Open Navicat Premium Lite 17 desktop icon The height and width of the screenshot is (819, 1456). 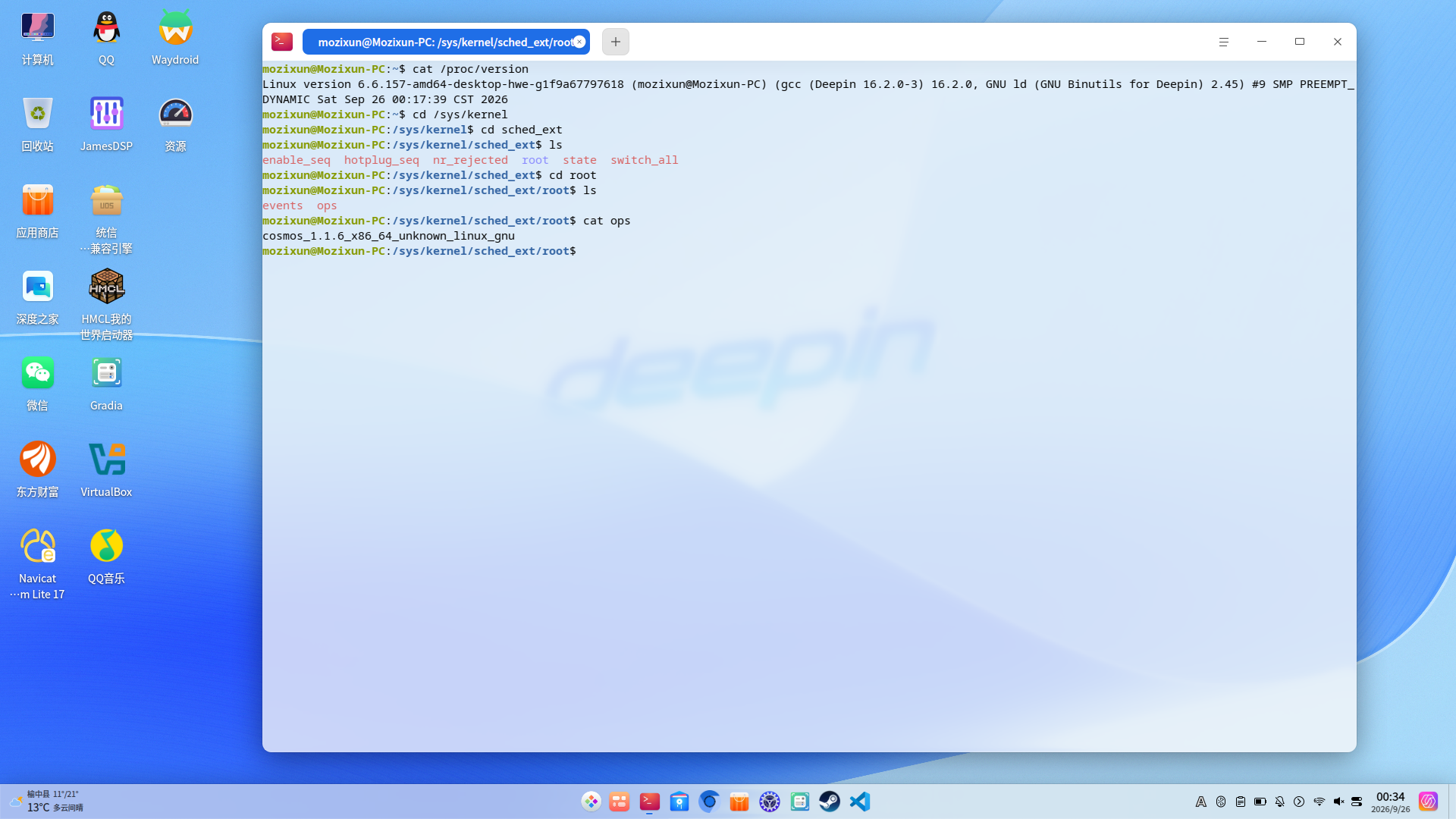37,547
